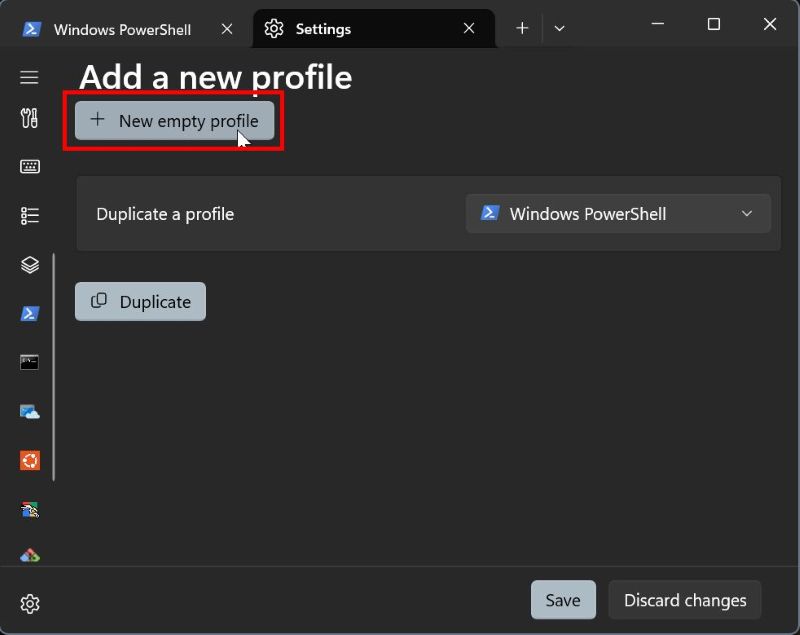
Task: Save the settings changes
Action: (563, 600)
